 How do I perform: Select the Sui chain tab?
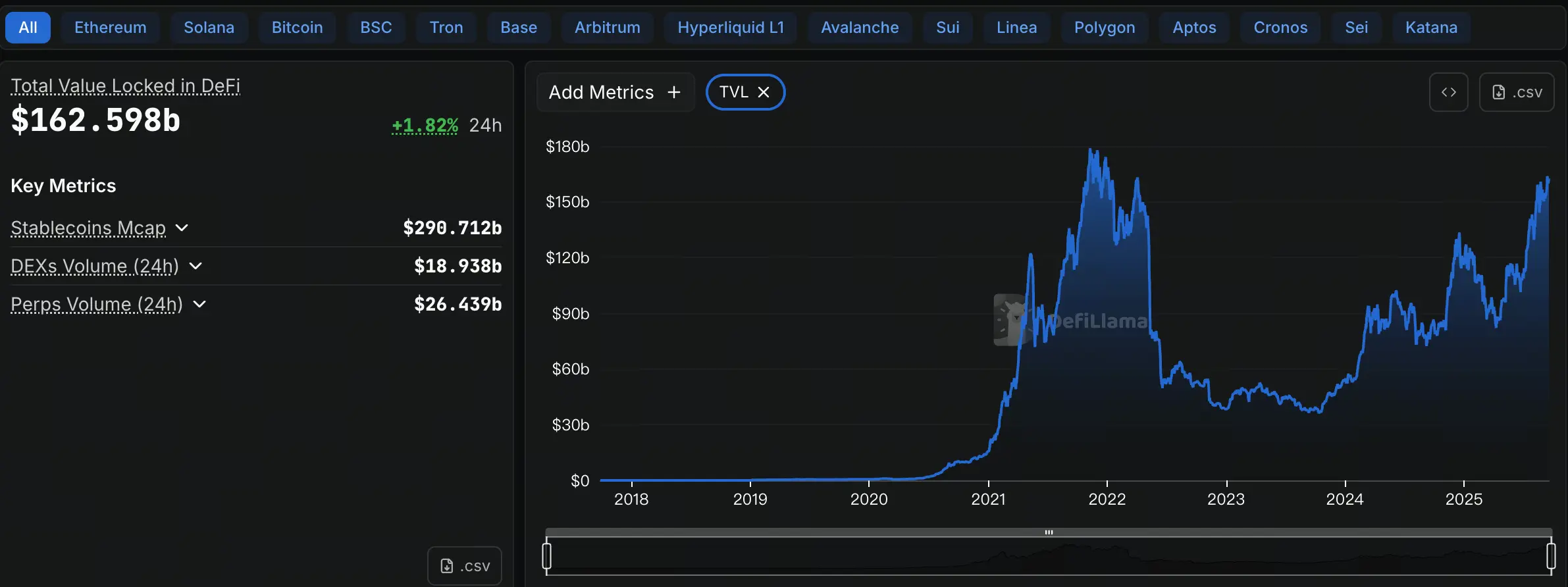(x=948, y=28)
